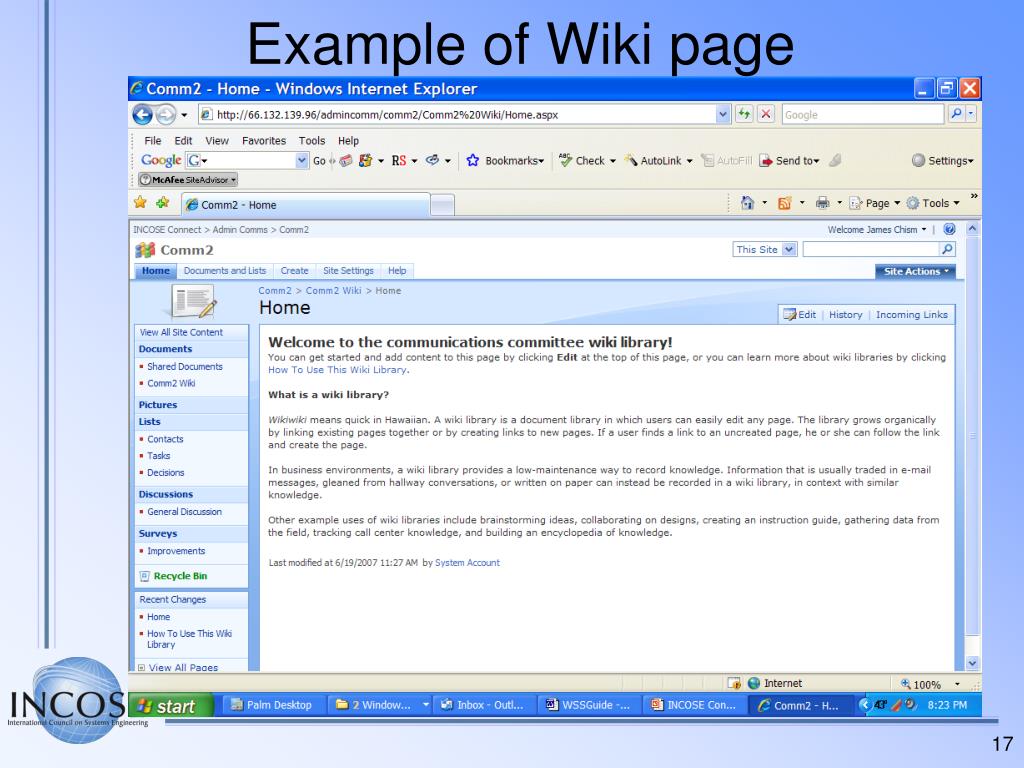Open the Favorites menu
The width and height of the screenshot is (1024, 768).
[x=264, y=140]
